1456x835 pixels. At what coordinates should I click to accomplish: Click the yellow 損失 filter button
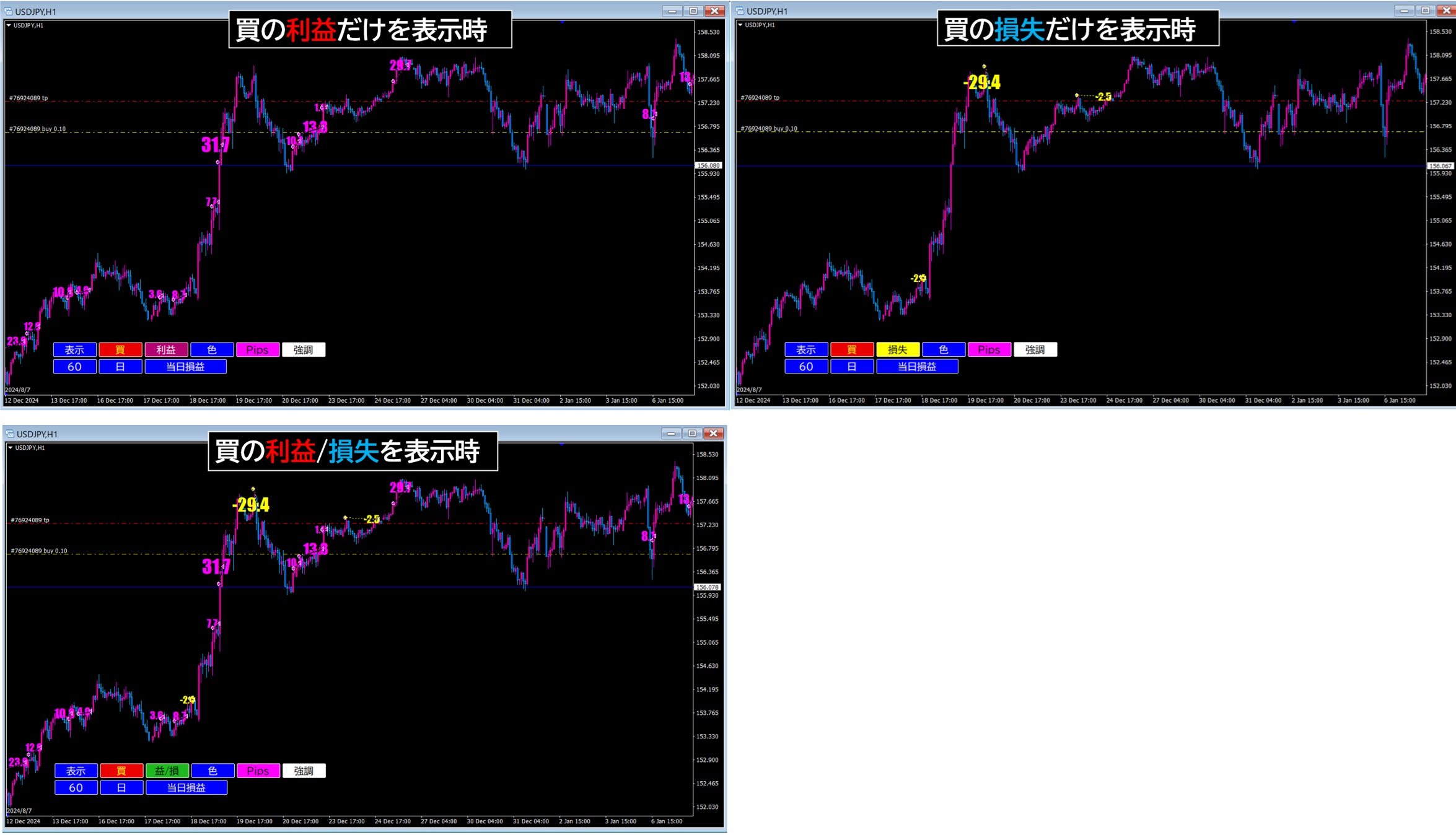coord(897,350)
